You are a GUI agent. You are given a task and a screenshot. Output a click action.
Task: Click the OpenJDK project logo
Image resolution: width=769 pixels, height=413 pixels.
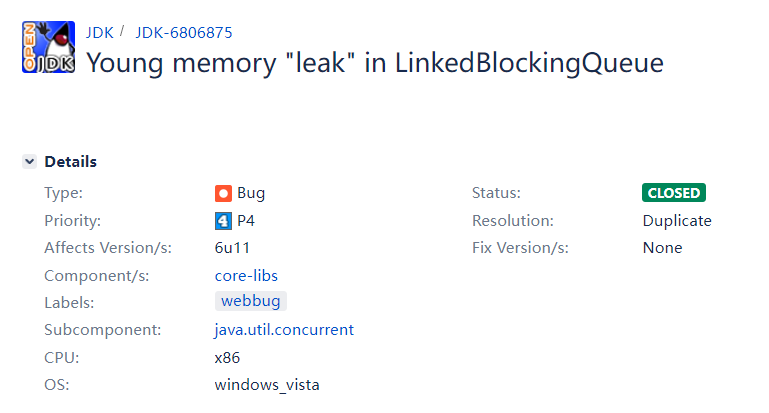tap(48, 47)
